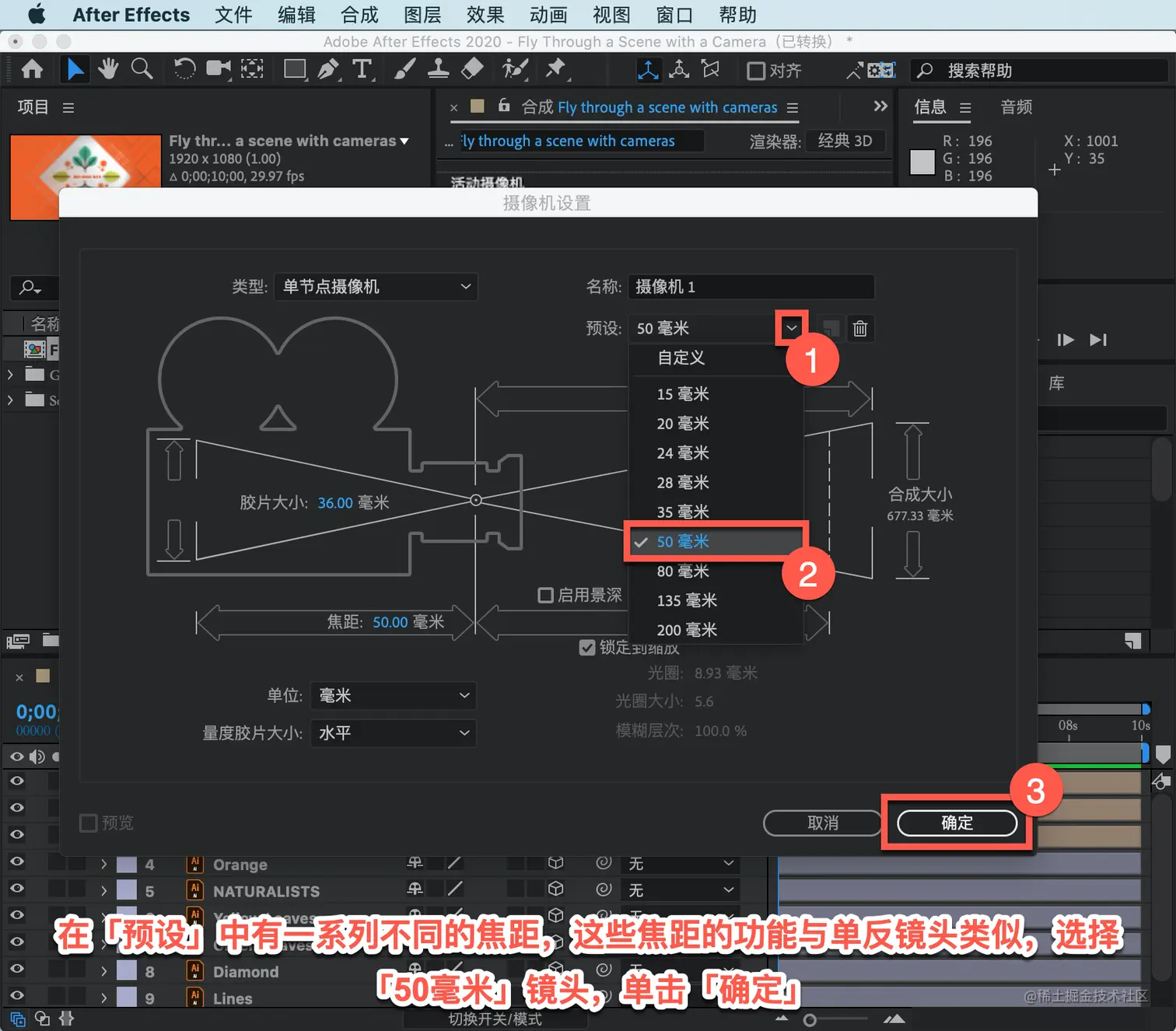
Task: Select the Rotation tool
Action: click(184, 70)
